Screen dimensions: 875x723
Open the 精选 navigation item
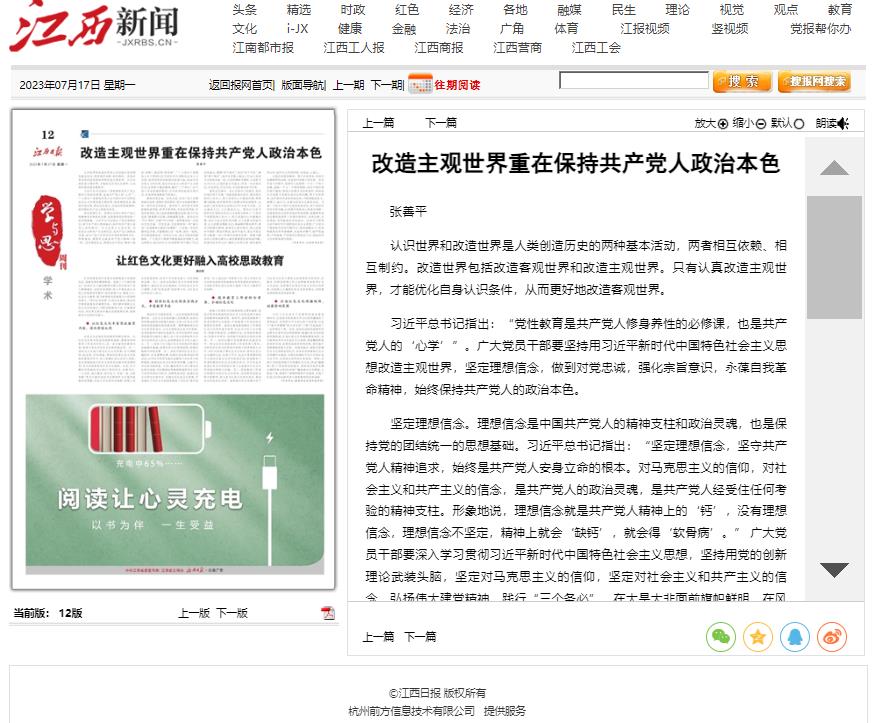299,9
